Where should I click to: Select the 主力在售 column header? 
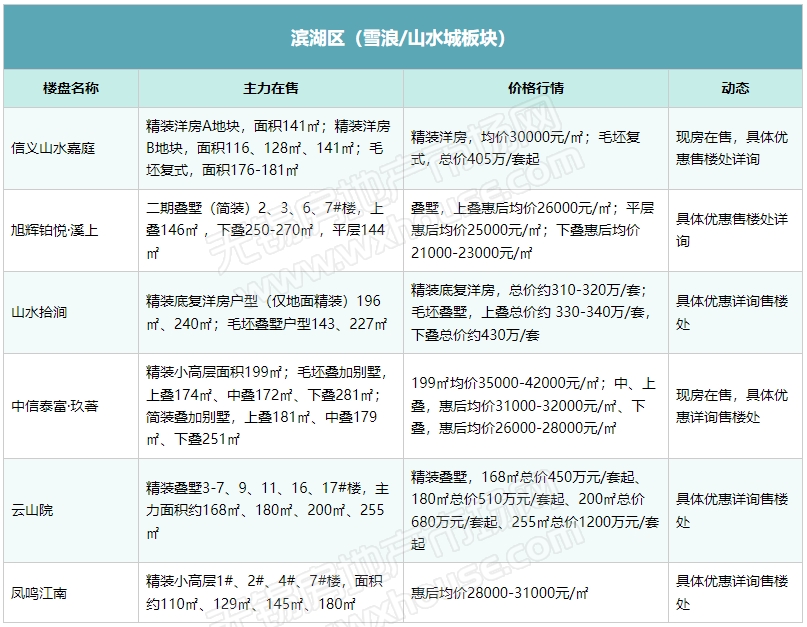tap(271, 88)
